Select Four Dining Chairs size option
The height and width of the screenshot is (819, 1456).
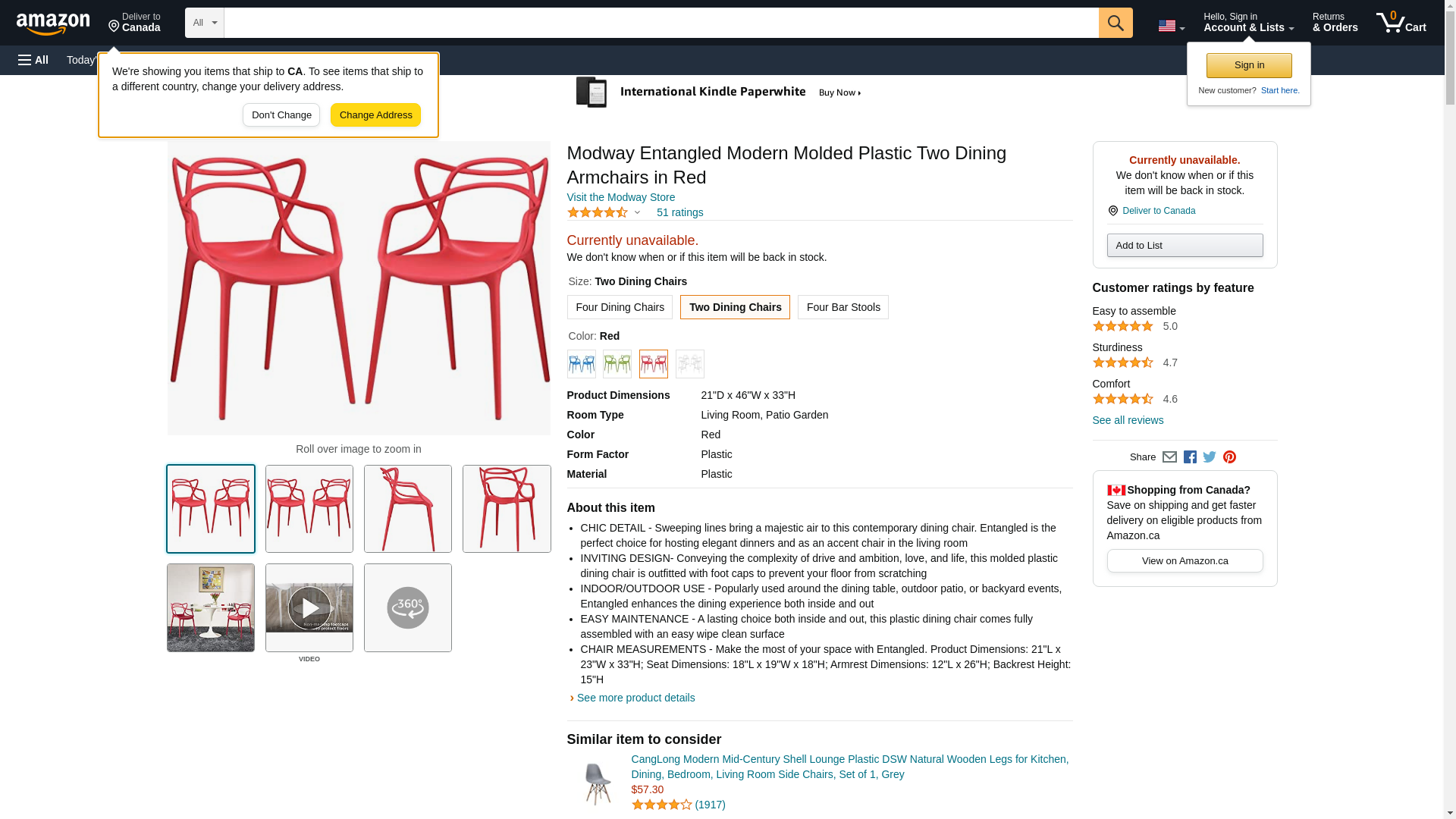620,307
